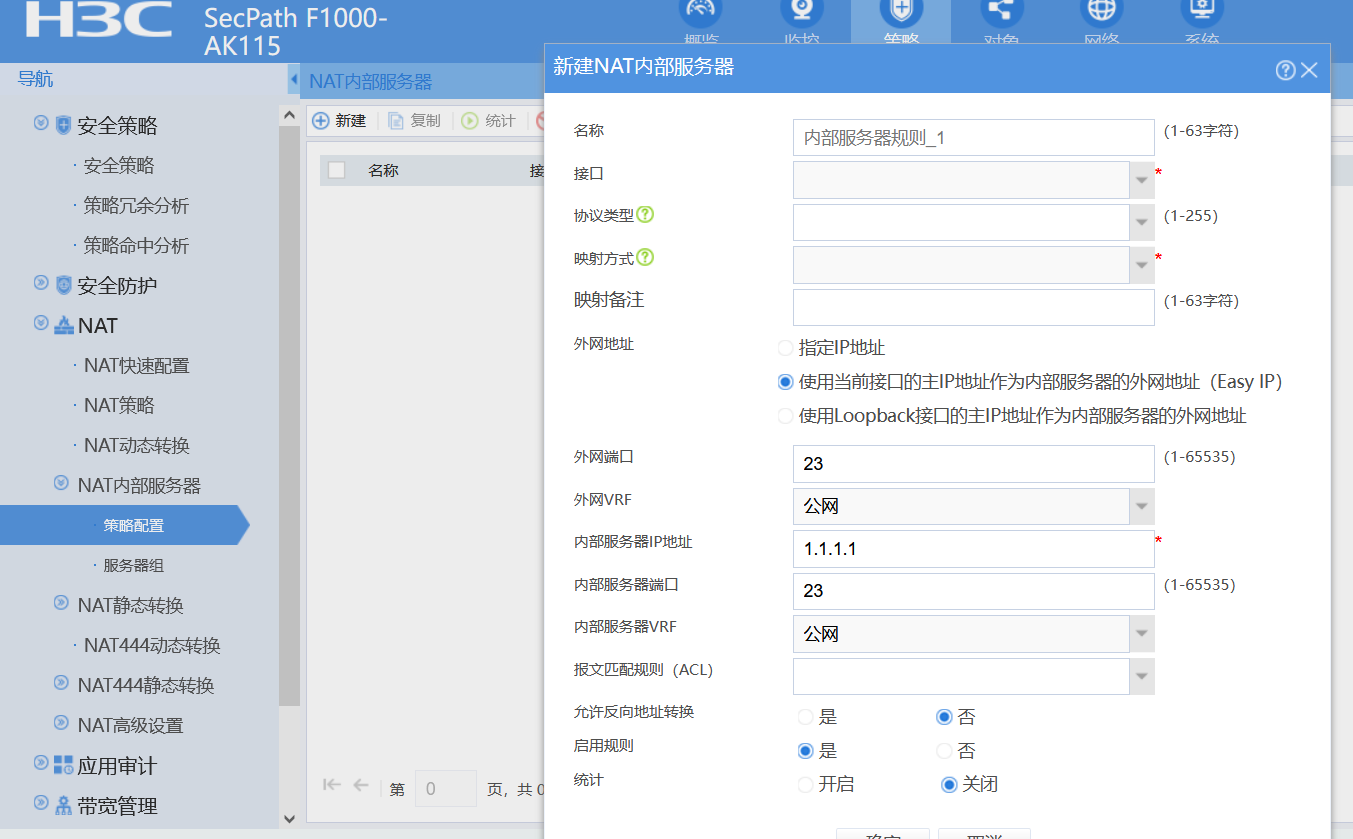Set 统计 to 关闭
Image resolution: width=1353 pixels, height=839 pixels.
click(949, 785)
